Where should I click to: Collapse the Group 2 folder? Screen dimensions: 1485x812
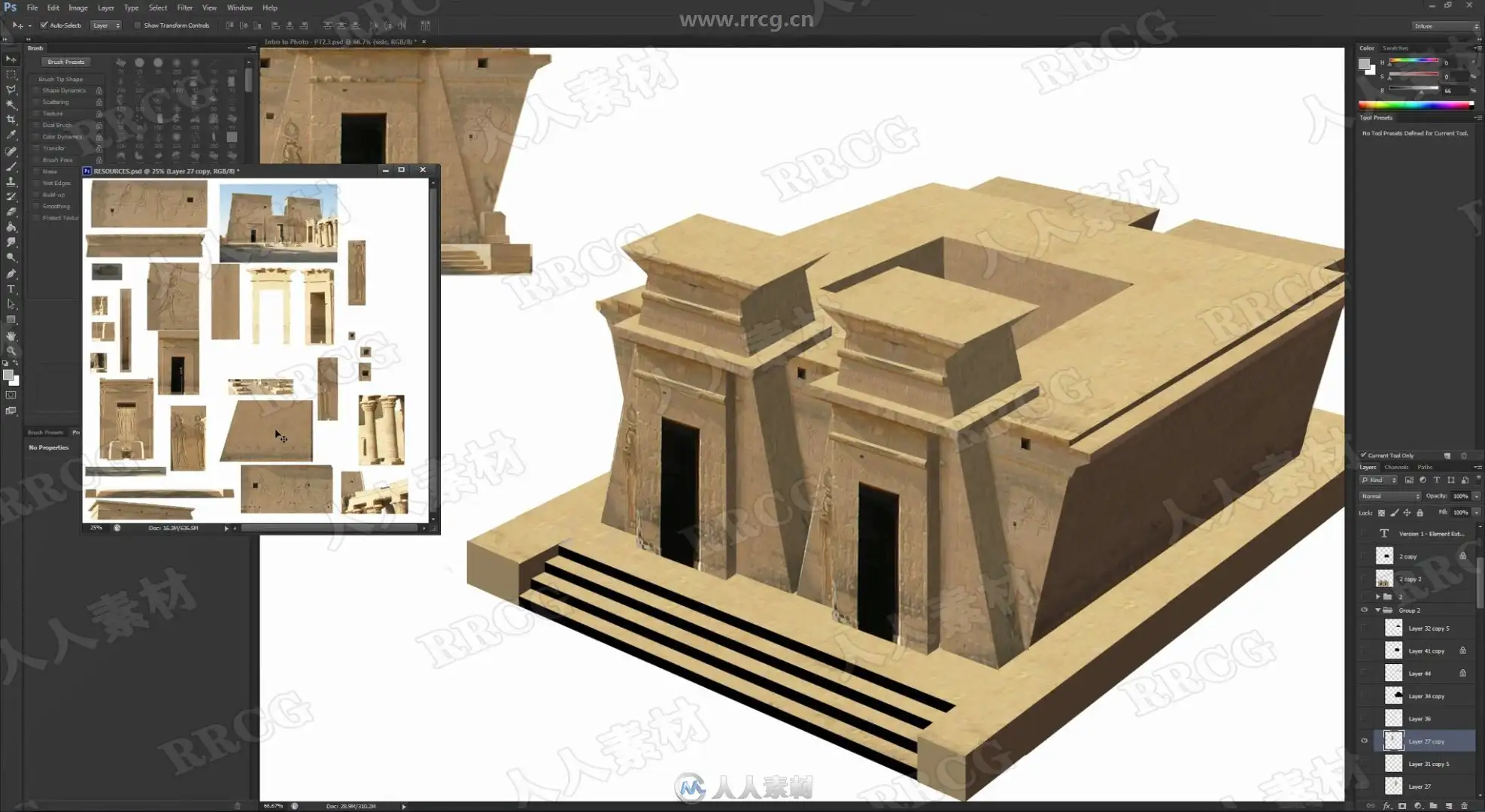pos(1377,611)
